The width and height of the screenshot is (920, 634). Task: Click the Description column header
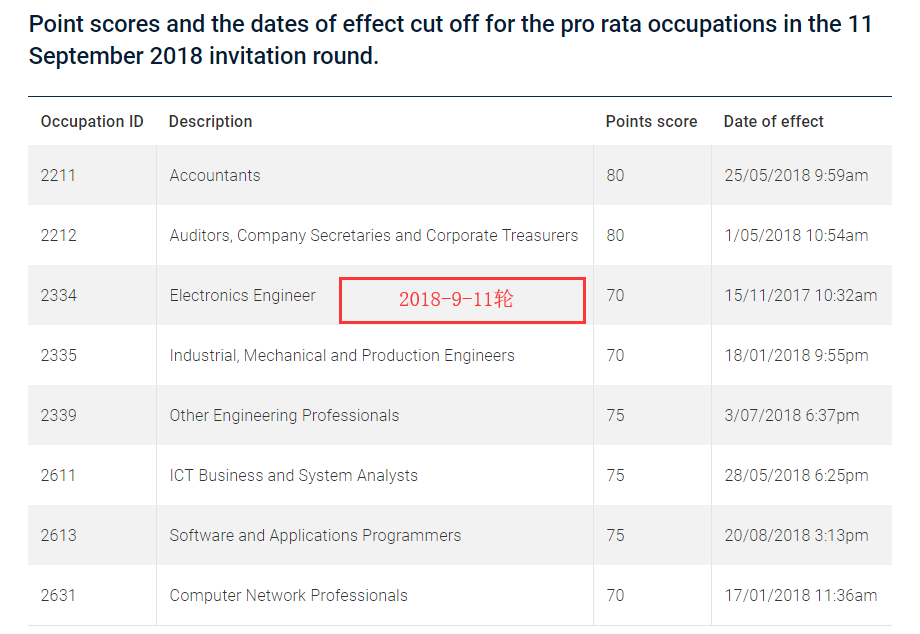(x=210, y=122)
